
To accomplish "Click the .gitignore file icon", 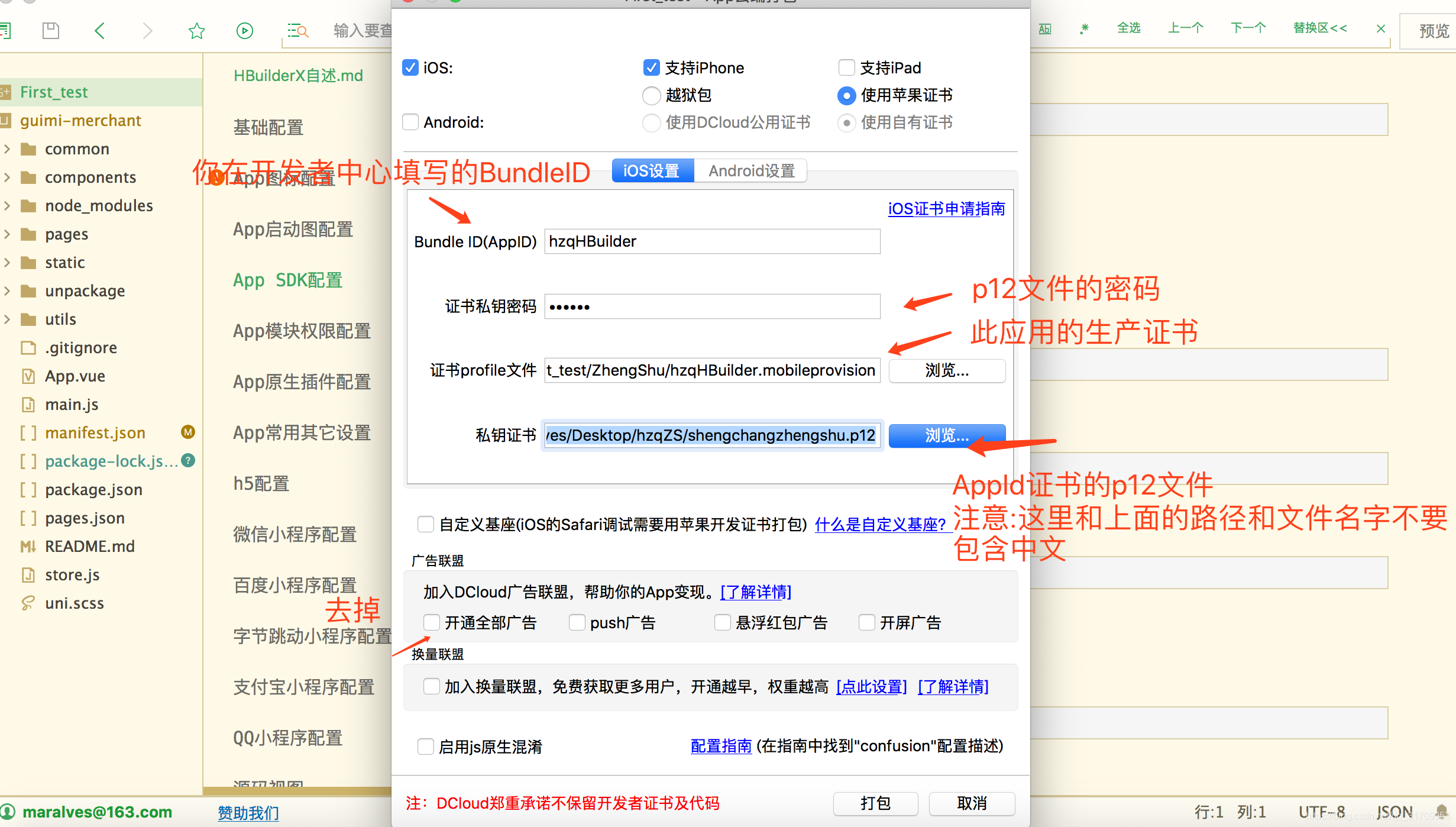I will (x=28, y=348).
